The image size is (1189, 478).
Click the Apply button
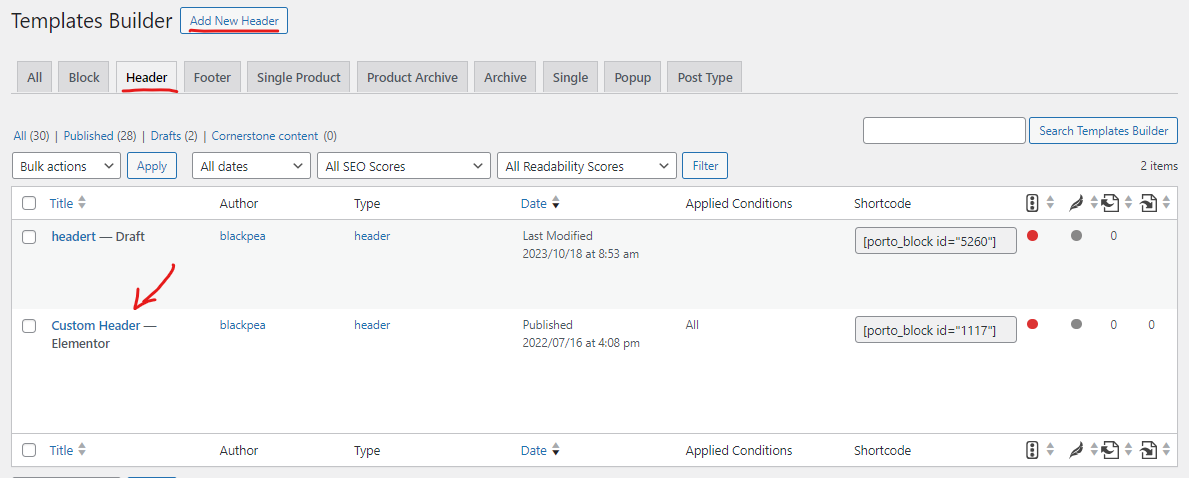coord(152,166)
